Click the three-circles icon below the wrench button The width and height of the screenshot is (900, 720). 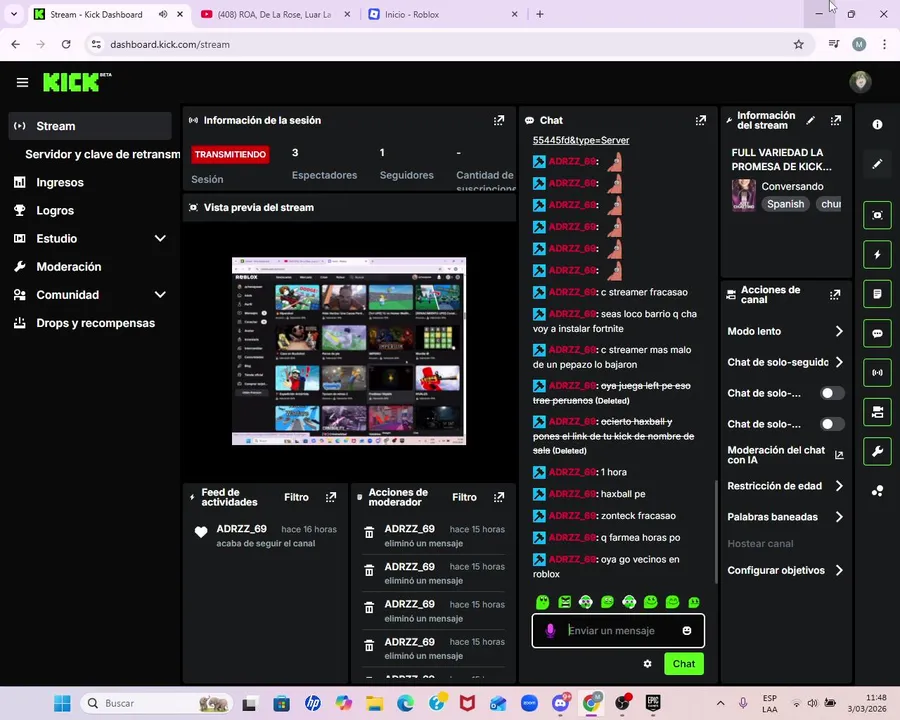[x=877, y=491]
